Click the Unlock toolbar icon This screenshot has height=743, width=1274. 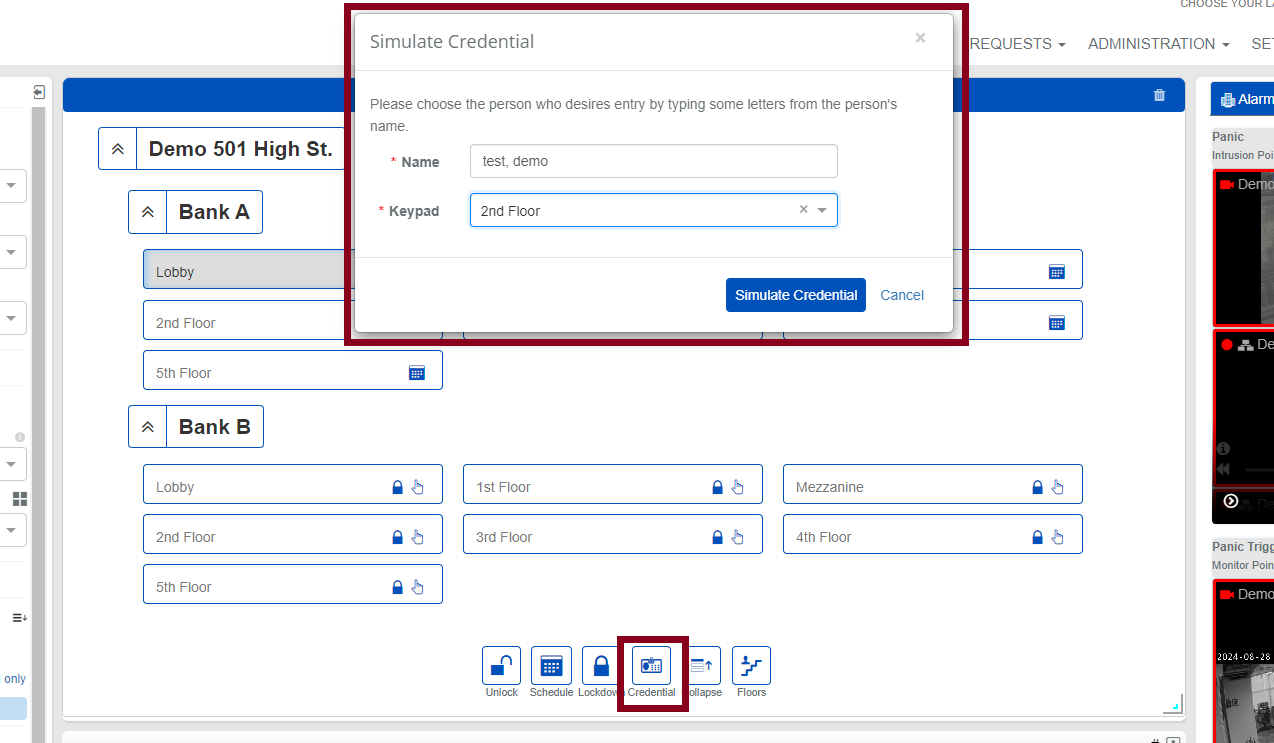(501, 666)
